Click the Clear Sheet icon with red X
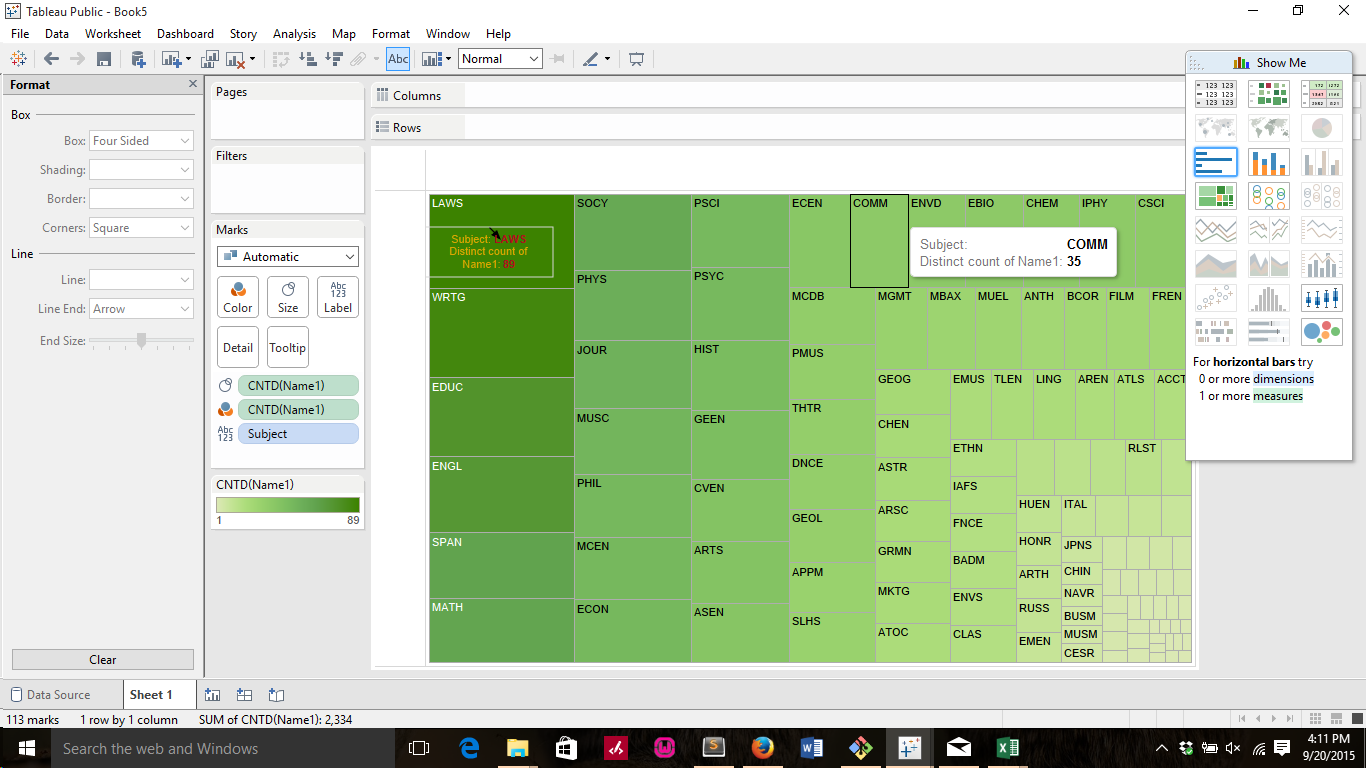 [x=236, y=59]
